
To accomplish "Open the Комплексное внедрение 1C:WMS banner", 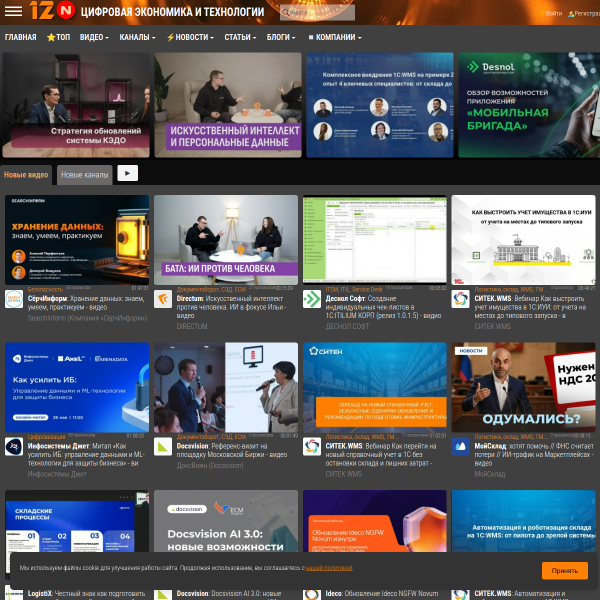I will [x=380, y=105].
